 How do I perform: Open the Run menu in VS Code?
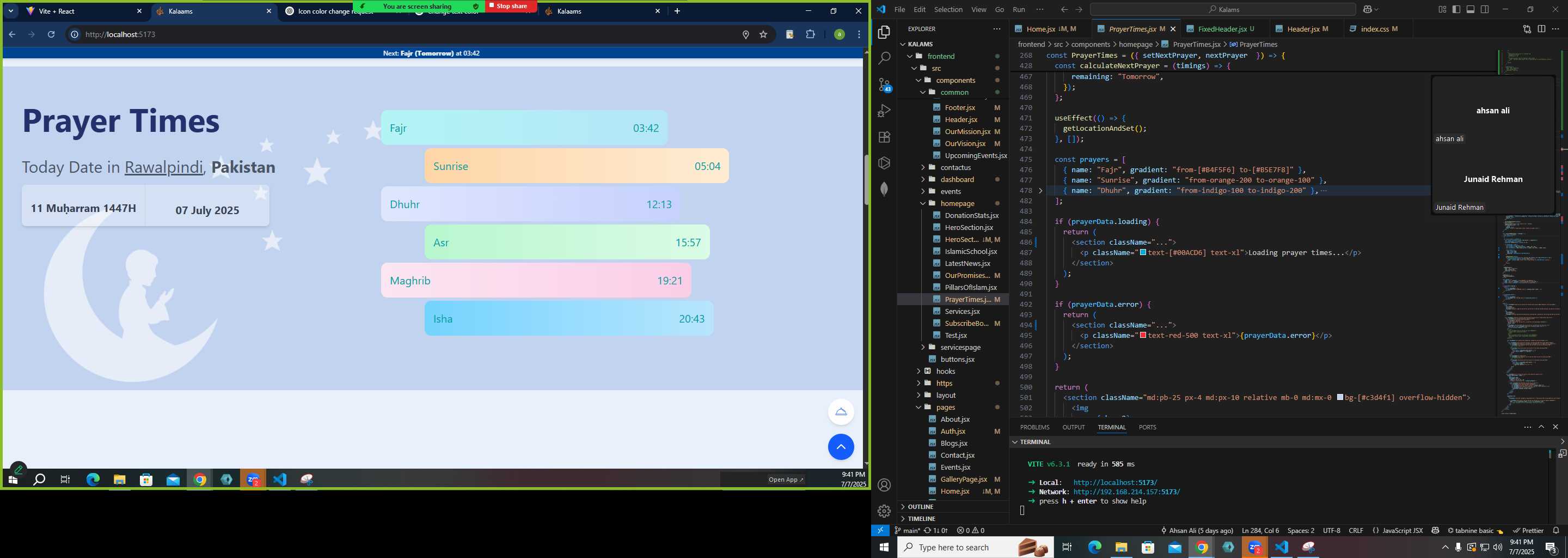click(x=1019, y=9)
